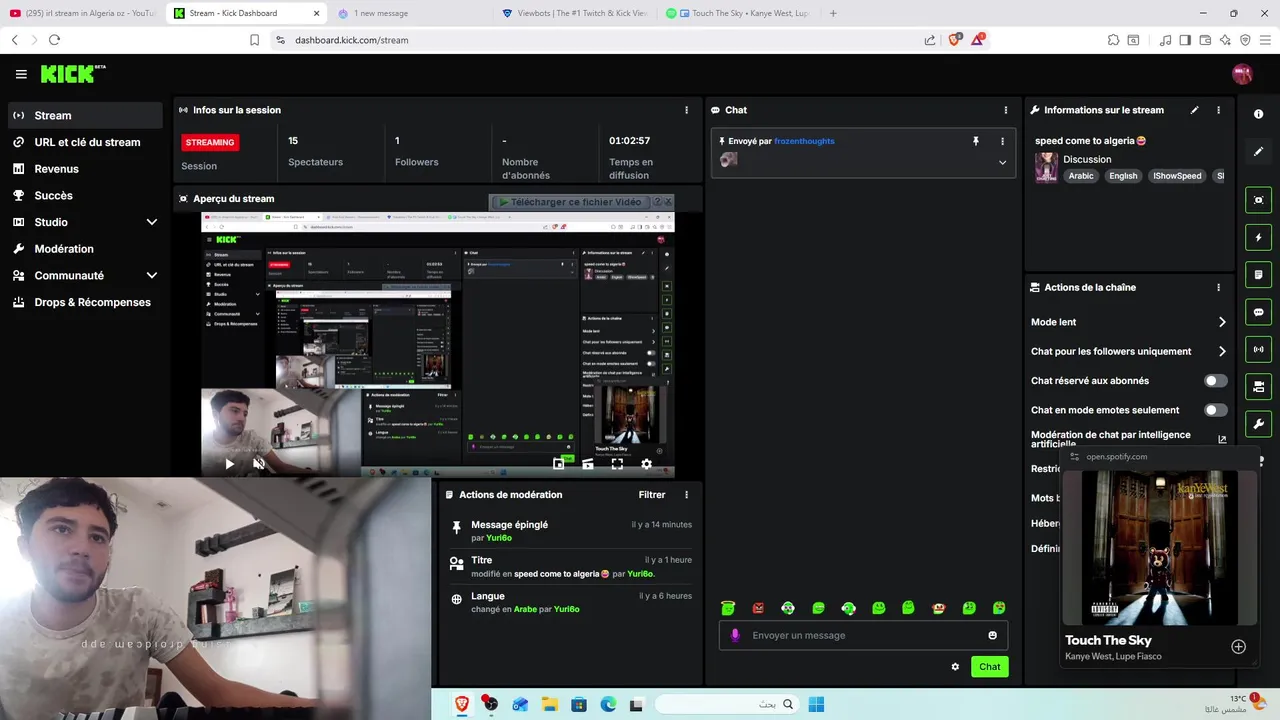The height and width of the screenshot is (720, 1280).
Task: Open chat settings gear icon
Action: [955, 667]
